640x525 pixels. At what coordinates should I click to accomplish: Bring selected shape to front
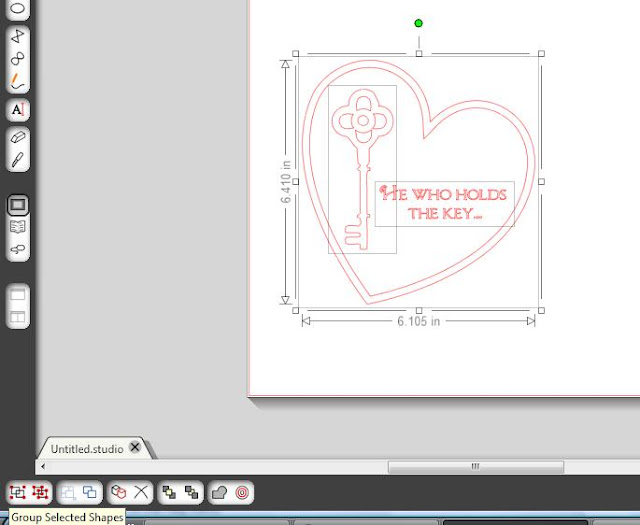pos(169,492)
